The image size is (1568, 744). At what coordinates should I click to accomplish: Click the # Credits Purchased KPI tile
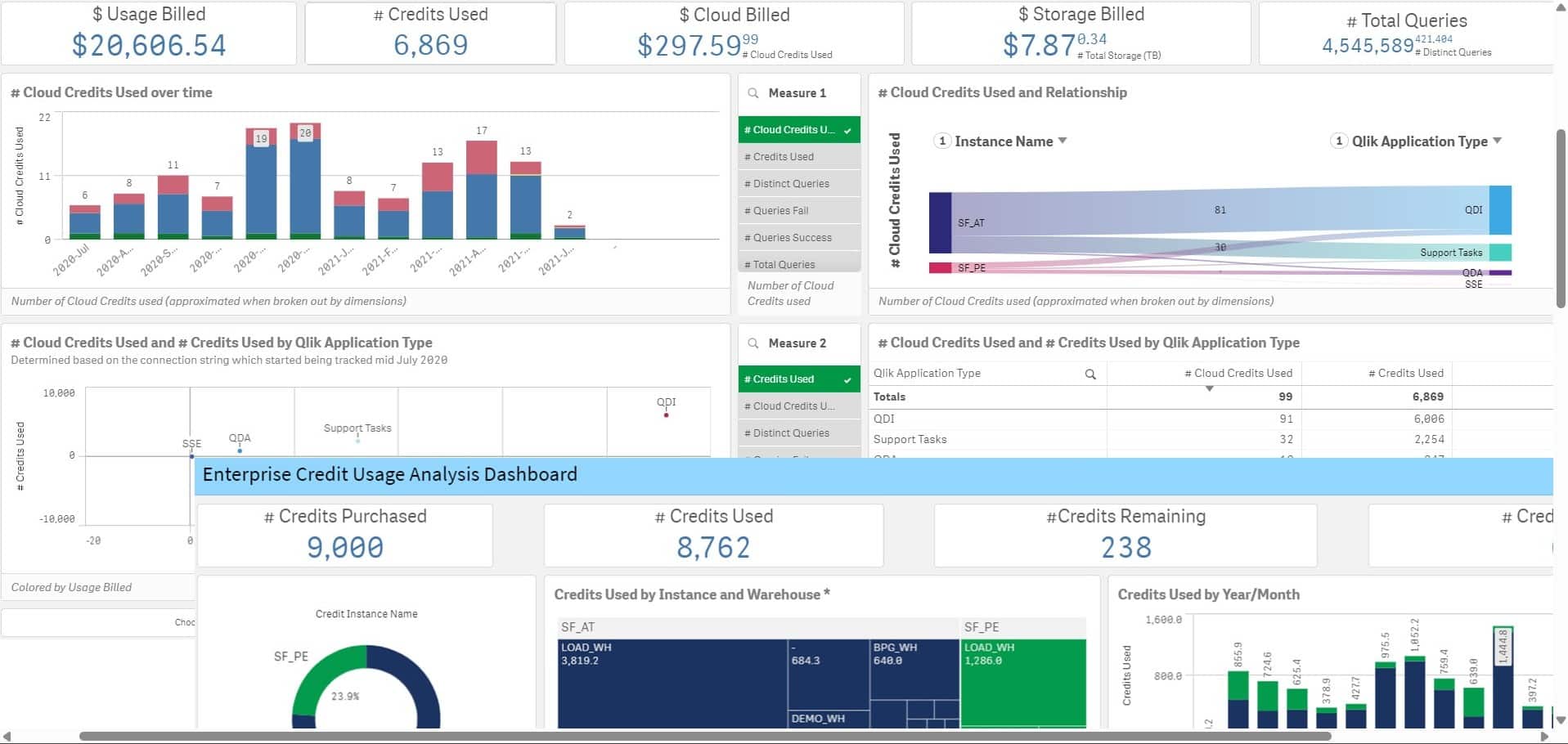[344, 534]
